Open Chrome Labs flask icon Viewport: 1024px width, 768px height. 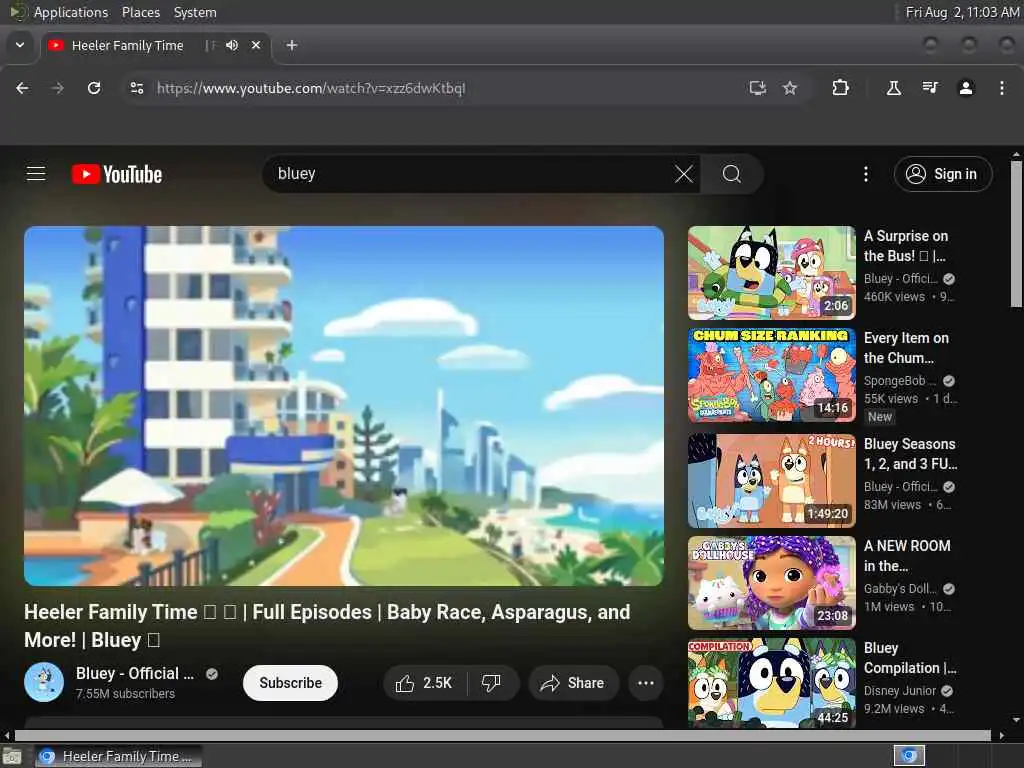coord(894,88)
